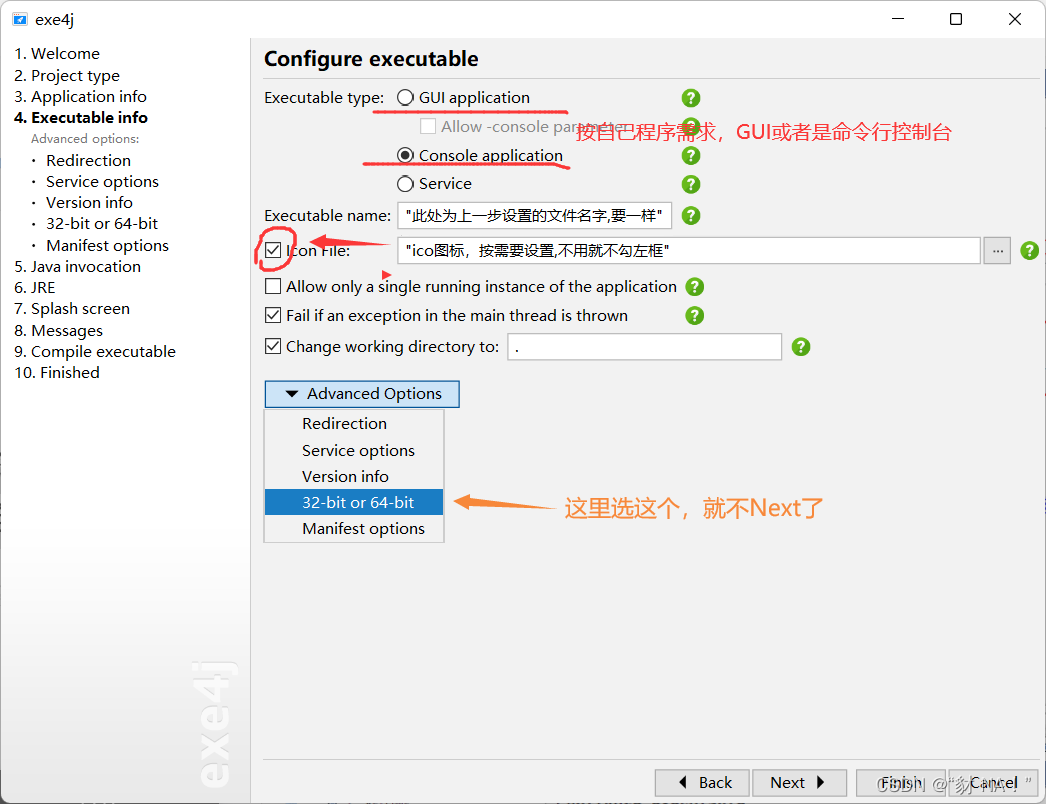Click the working directory input field
1046x804 pixels.
pyautogui.click(x=644, y=346)
